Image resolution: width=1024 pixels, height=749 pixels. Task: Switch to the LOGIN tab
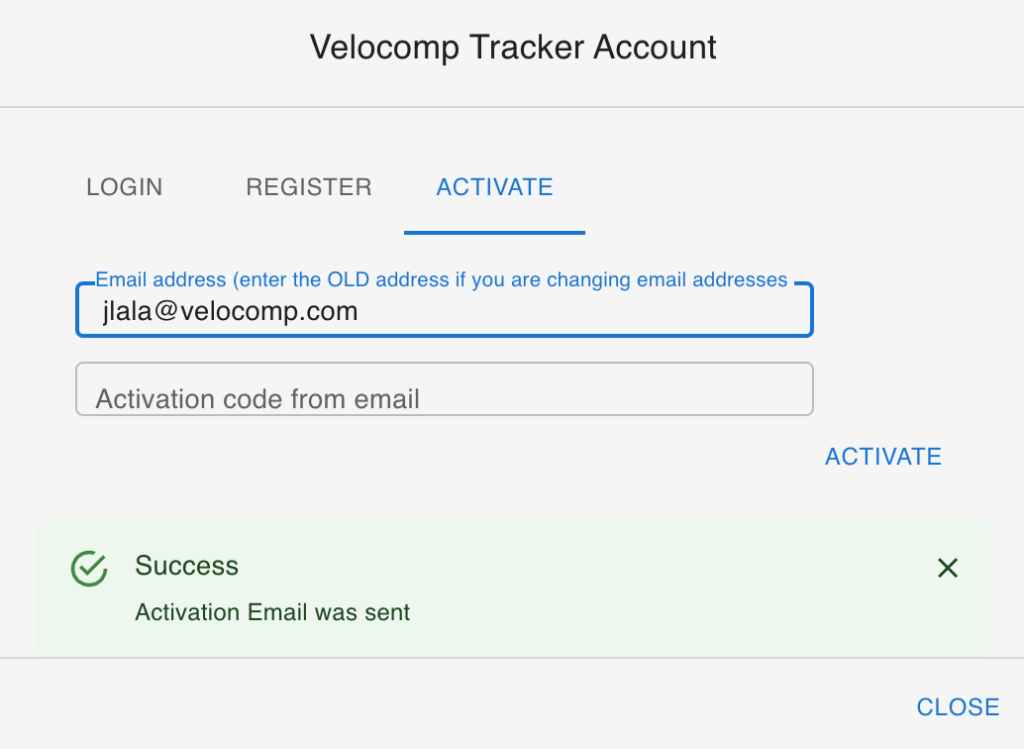tap(124, 187)
